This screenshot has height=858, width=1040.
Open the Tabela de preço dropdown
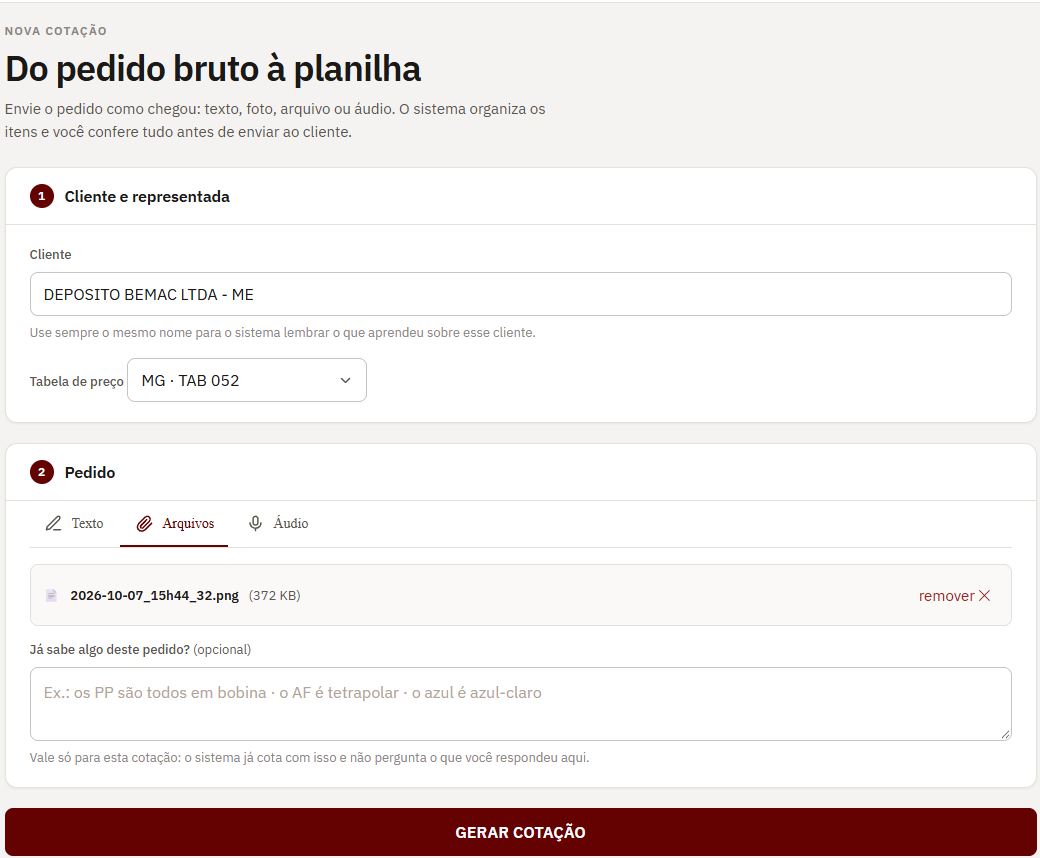coord(247,380)
